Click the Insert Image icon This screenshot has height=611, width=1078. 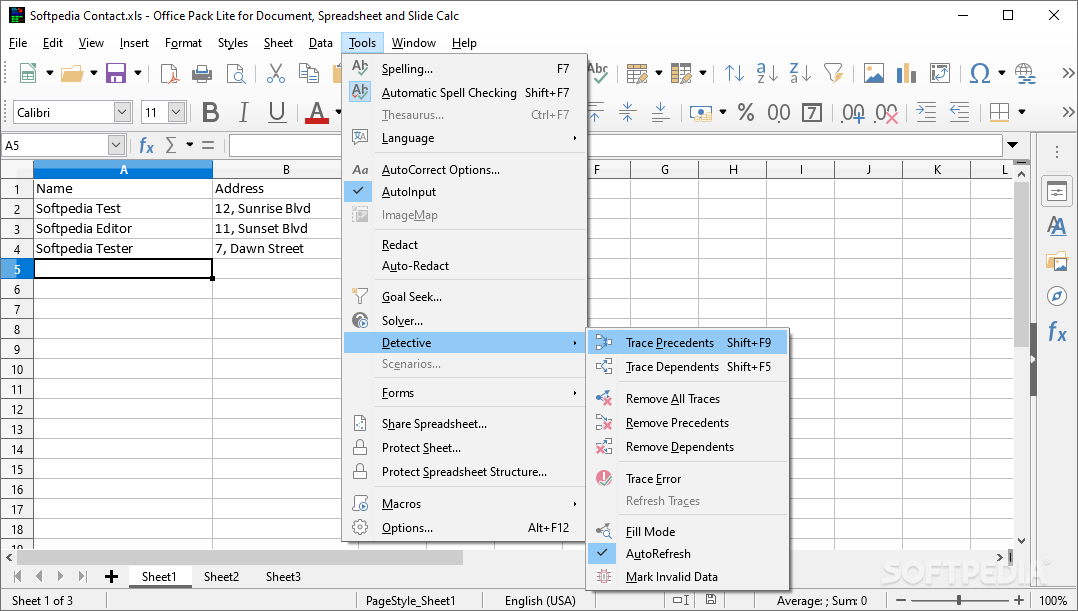874,73
